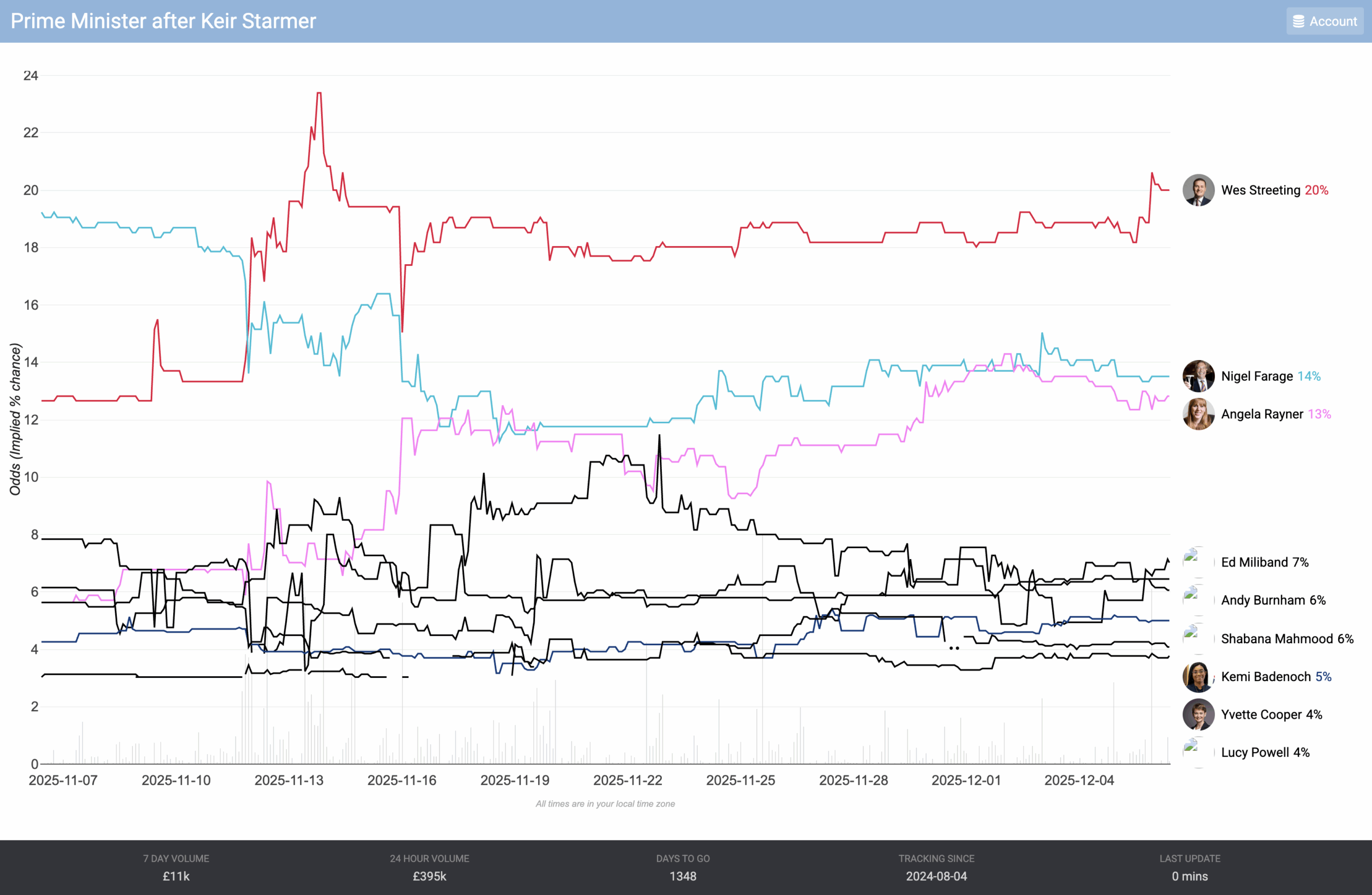The height and width of the screenshot is (895, 1372).
Task: Click the Angela Rayner 13% legend text
Action: (x=1275, y=414)
